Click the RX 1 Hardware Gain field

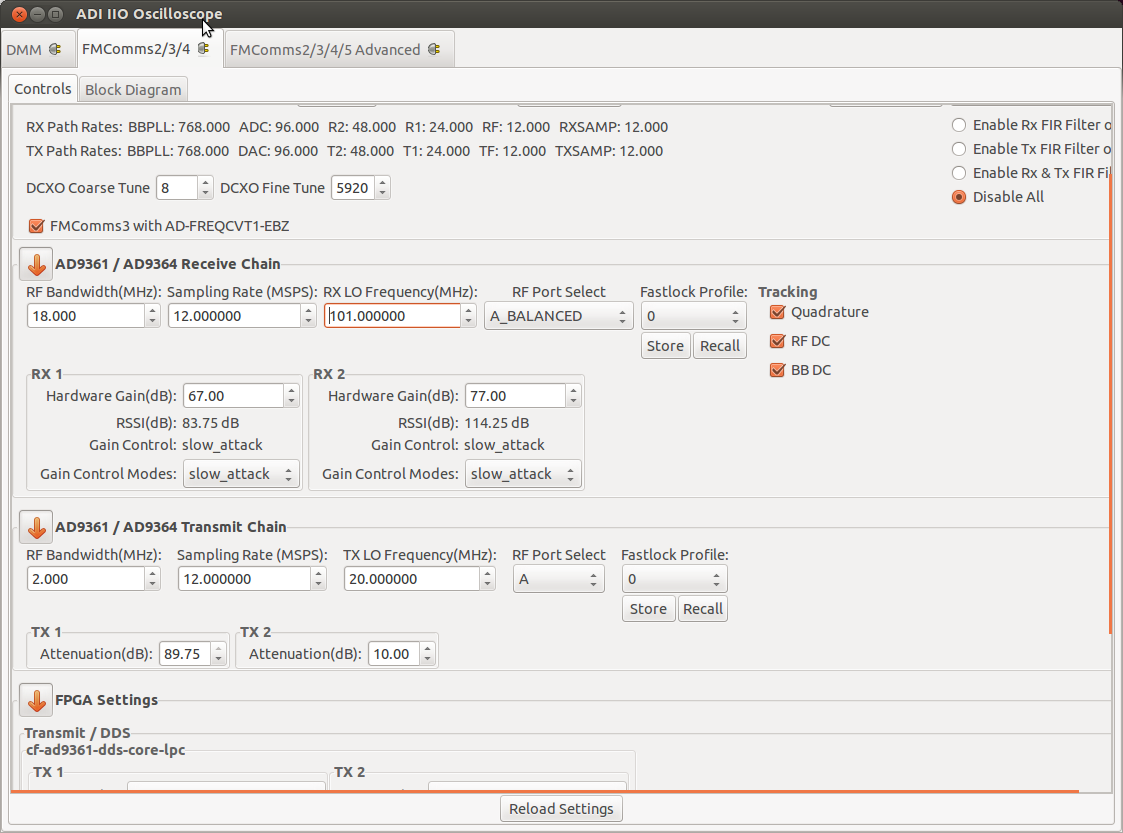pos(233,395)
